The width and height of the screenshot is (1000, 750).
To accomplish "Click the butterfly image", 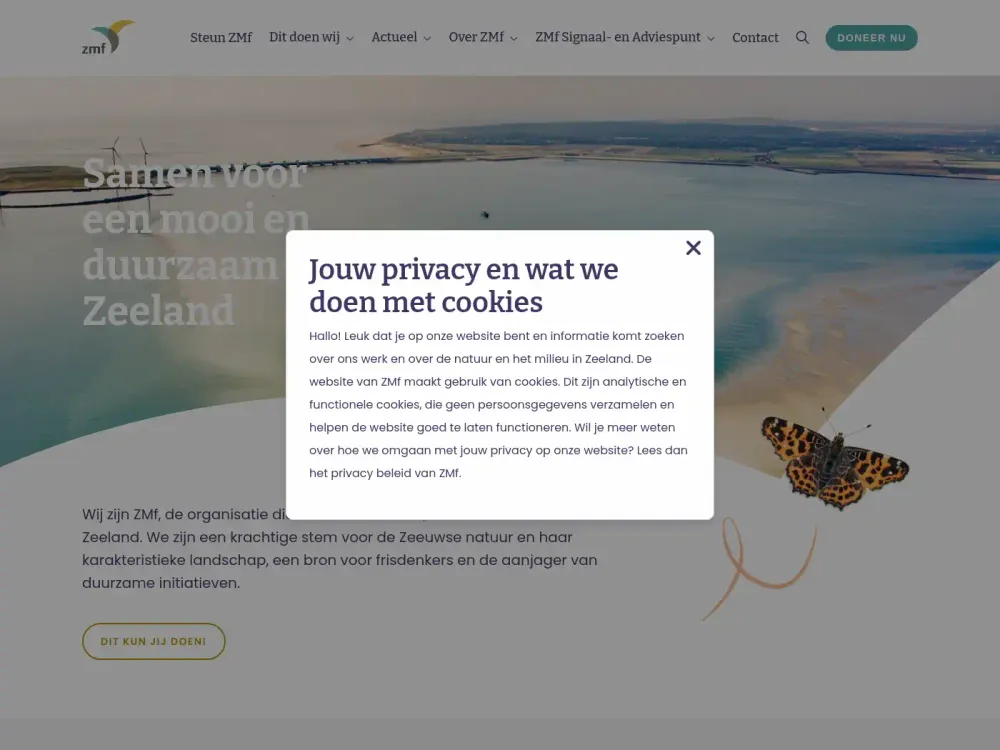I will click(x=834, y=460).
